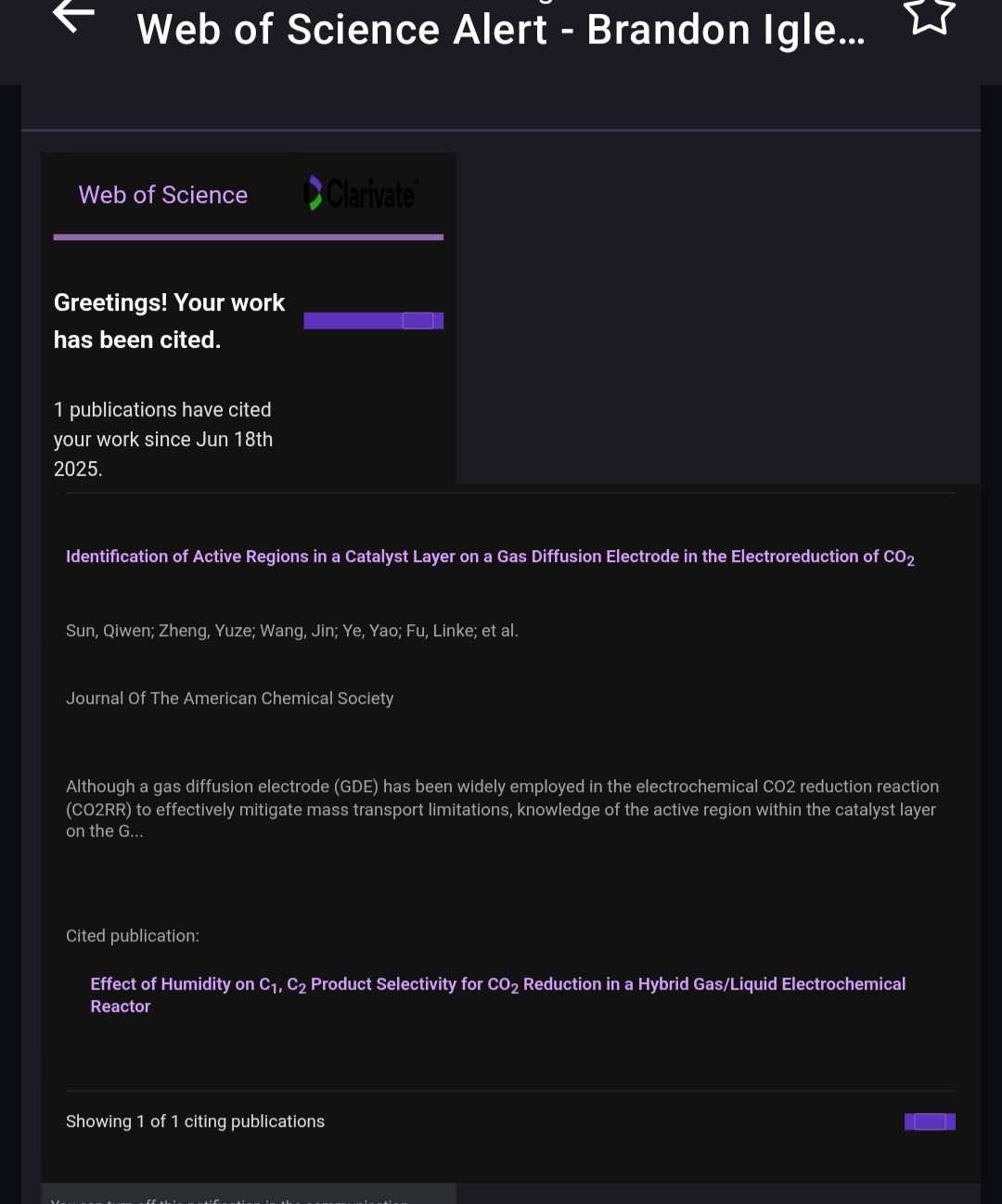
Task: Star this Web of Science Alert email
Action: pyautogui.click(x=929, y=17)
